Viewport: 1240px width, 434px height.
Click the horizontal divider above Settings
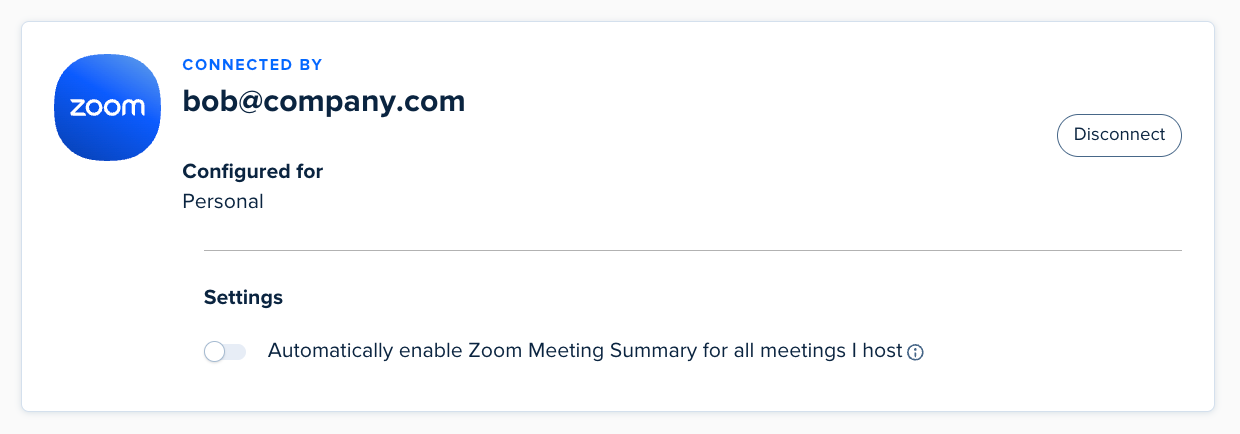693,250
